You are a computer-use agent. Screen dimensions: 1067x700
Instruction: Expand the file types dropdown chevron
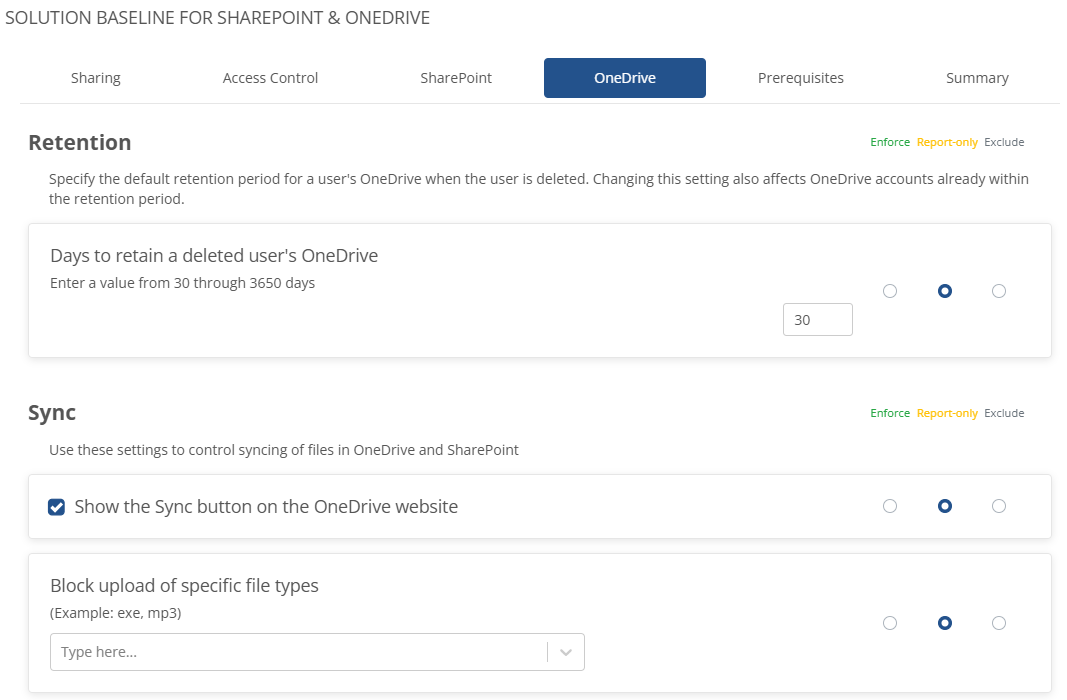pyautogui.click(x=565, y=652)
